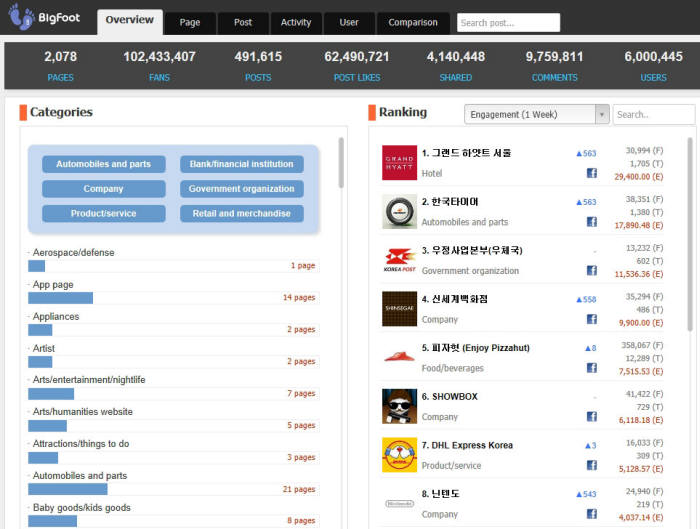
Task: Open Facebook icon in Government organization ranking row
Action: [x=592, y=271]
